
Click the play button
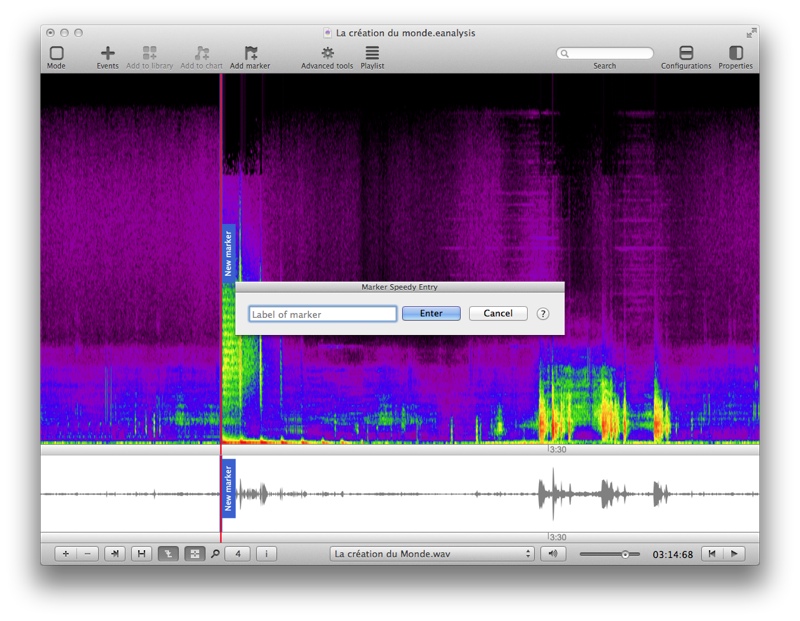click(734, 554)
